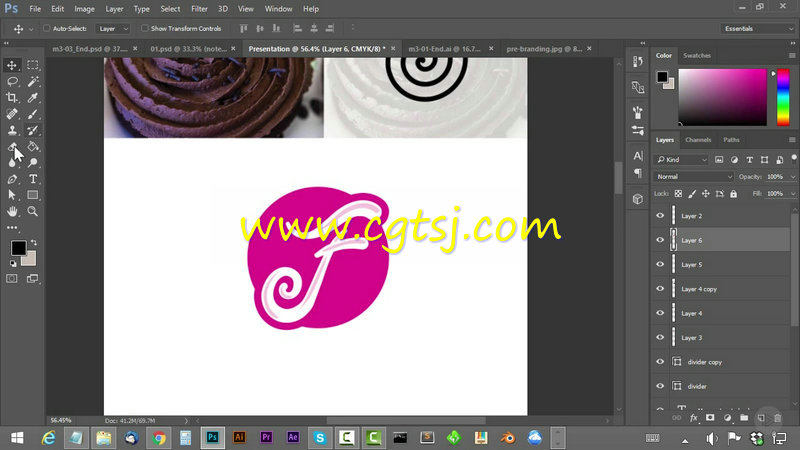The width and height of the screenshot is (800, 450).
Task: Hide Layer 3 visibility eye
Action: point(660,337)
